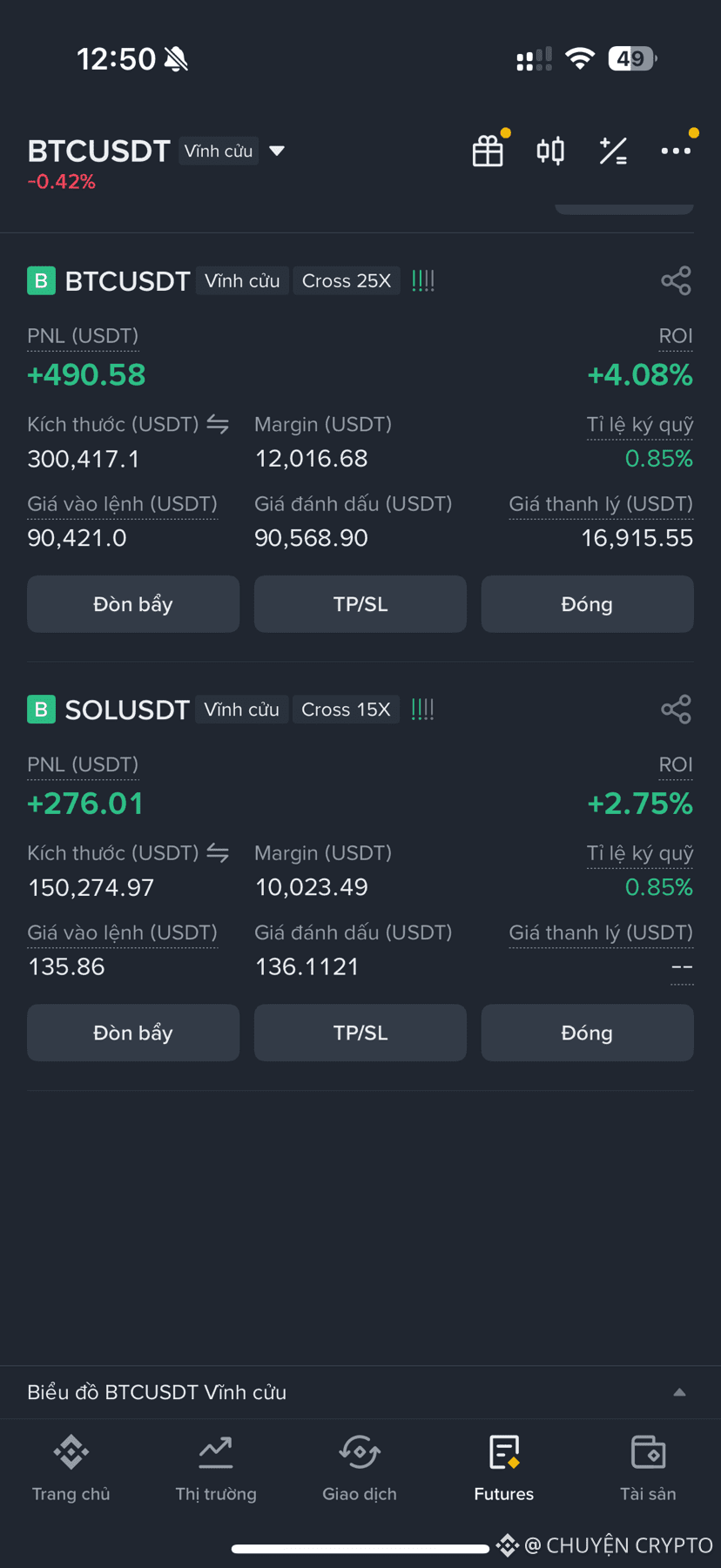Open Cross 25X margin mode for BTCUSDT
Screen dimensions: 721x1568
tap(347, 280)
